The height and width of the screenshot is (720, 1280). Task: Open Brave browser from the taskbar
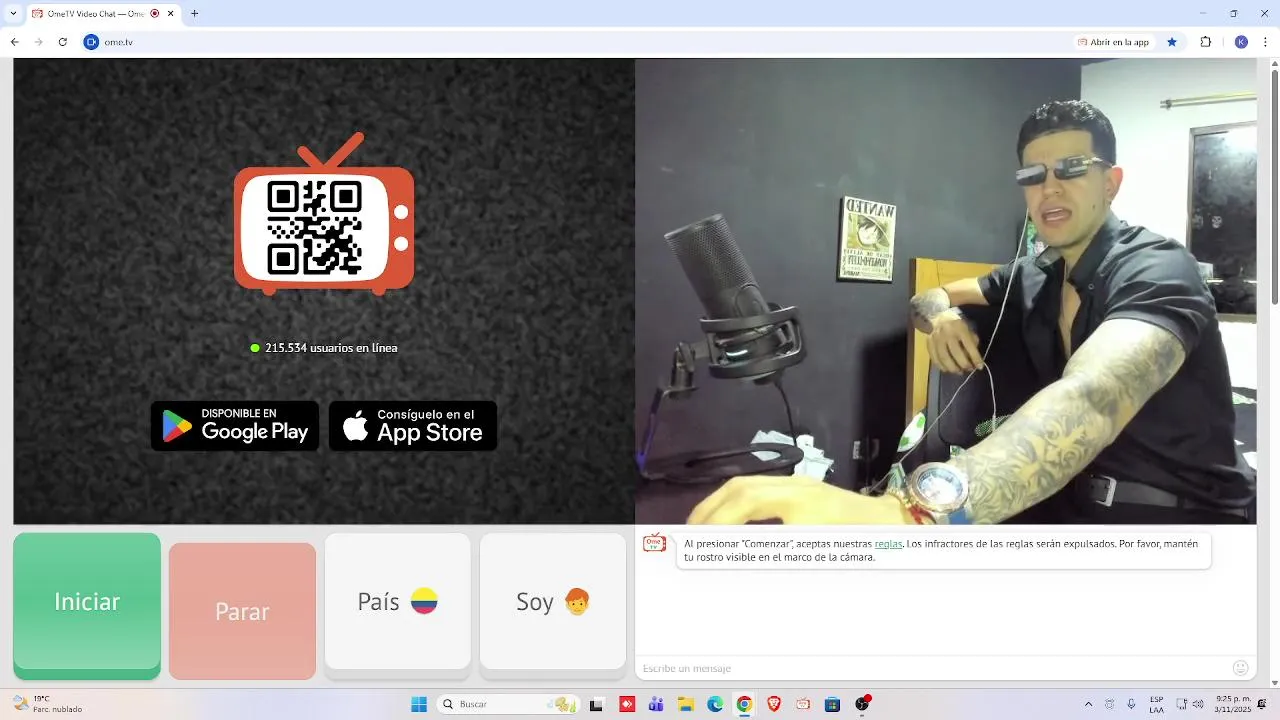774,704
